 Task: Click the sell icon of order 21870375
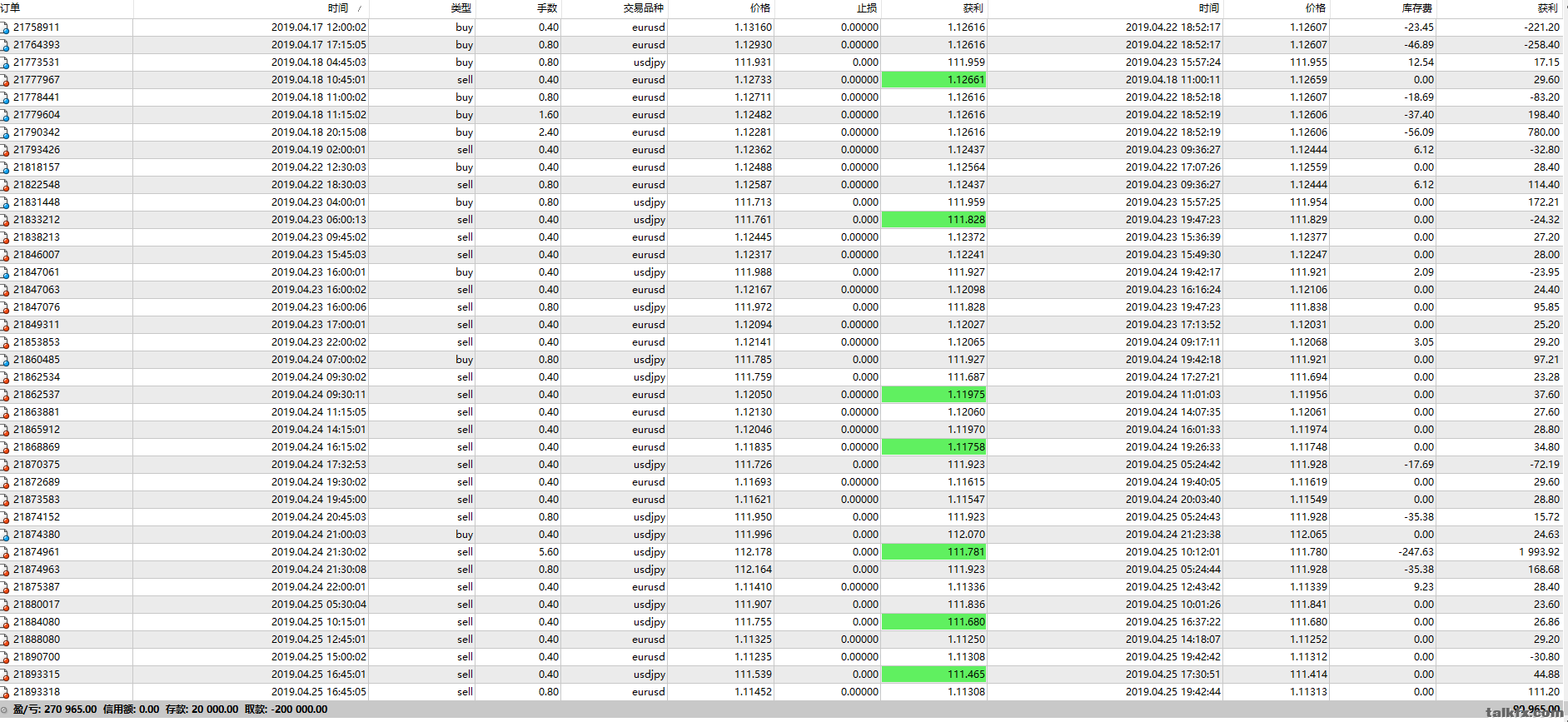point(5,465)
